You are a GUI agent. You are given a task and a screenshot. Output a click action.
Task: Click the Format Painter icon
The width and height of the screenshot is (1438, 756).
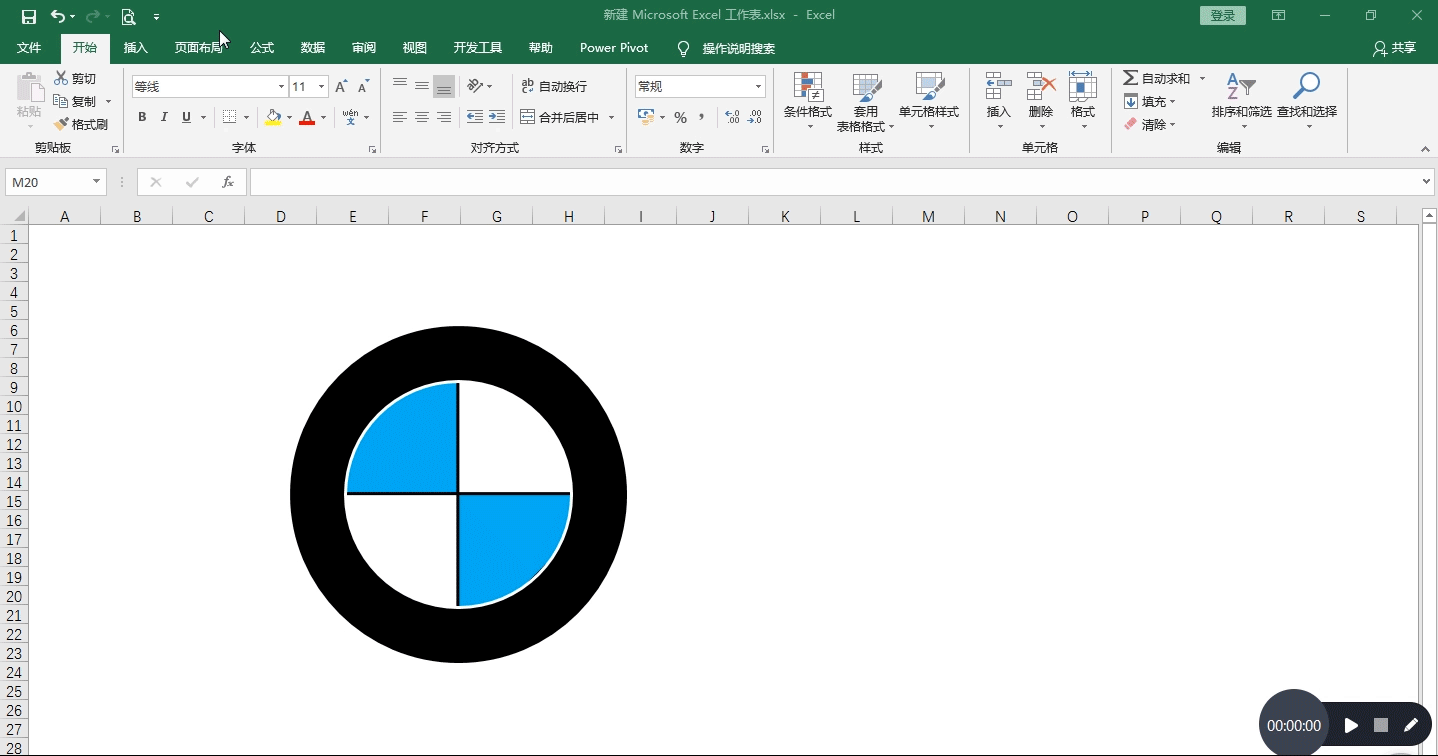click(61, 124)
